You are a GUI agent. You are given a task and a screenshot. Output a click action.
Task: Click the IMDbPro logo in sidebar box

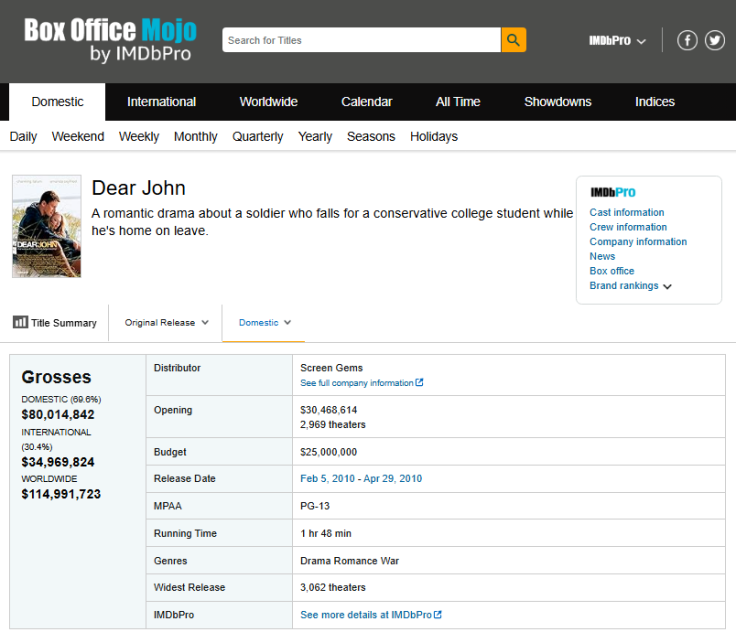(612, 192)
